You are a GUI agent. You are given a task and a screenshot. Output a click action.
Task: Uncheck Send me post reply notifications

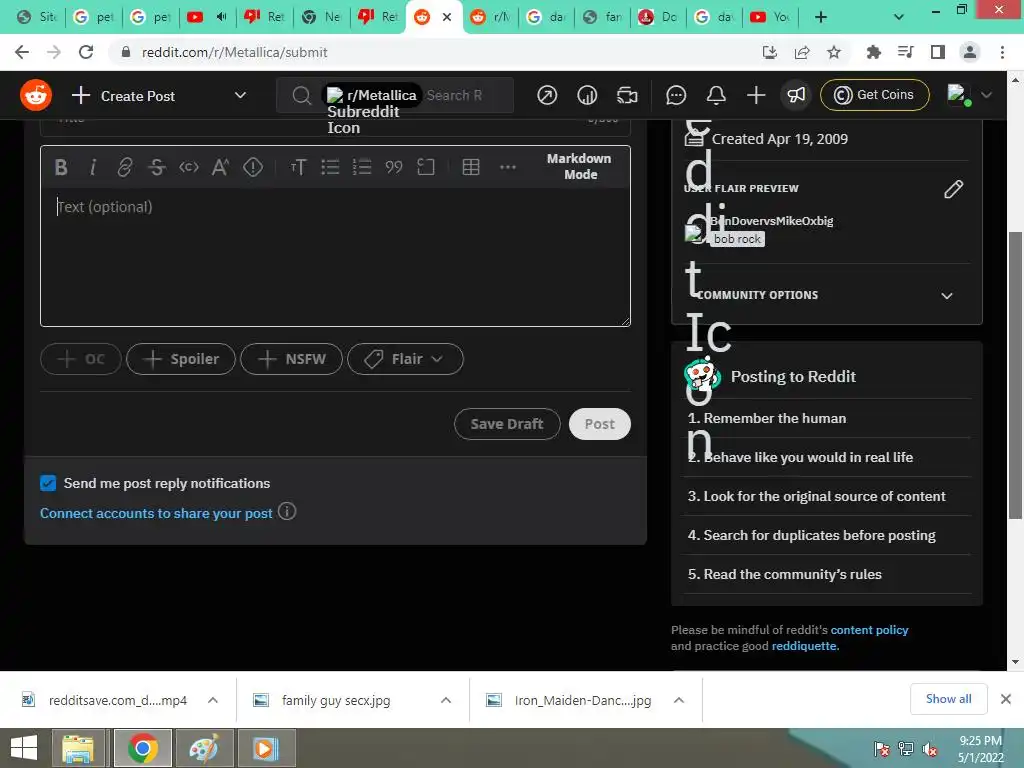(x=48, y=483)
